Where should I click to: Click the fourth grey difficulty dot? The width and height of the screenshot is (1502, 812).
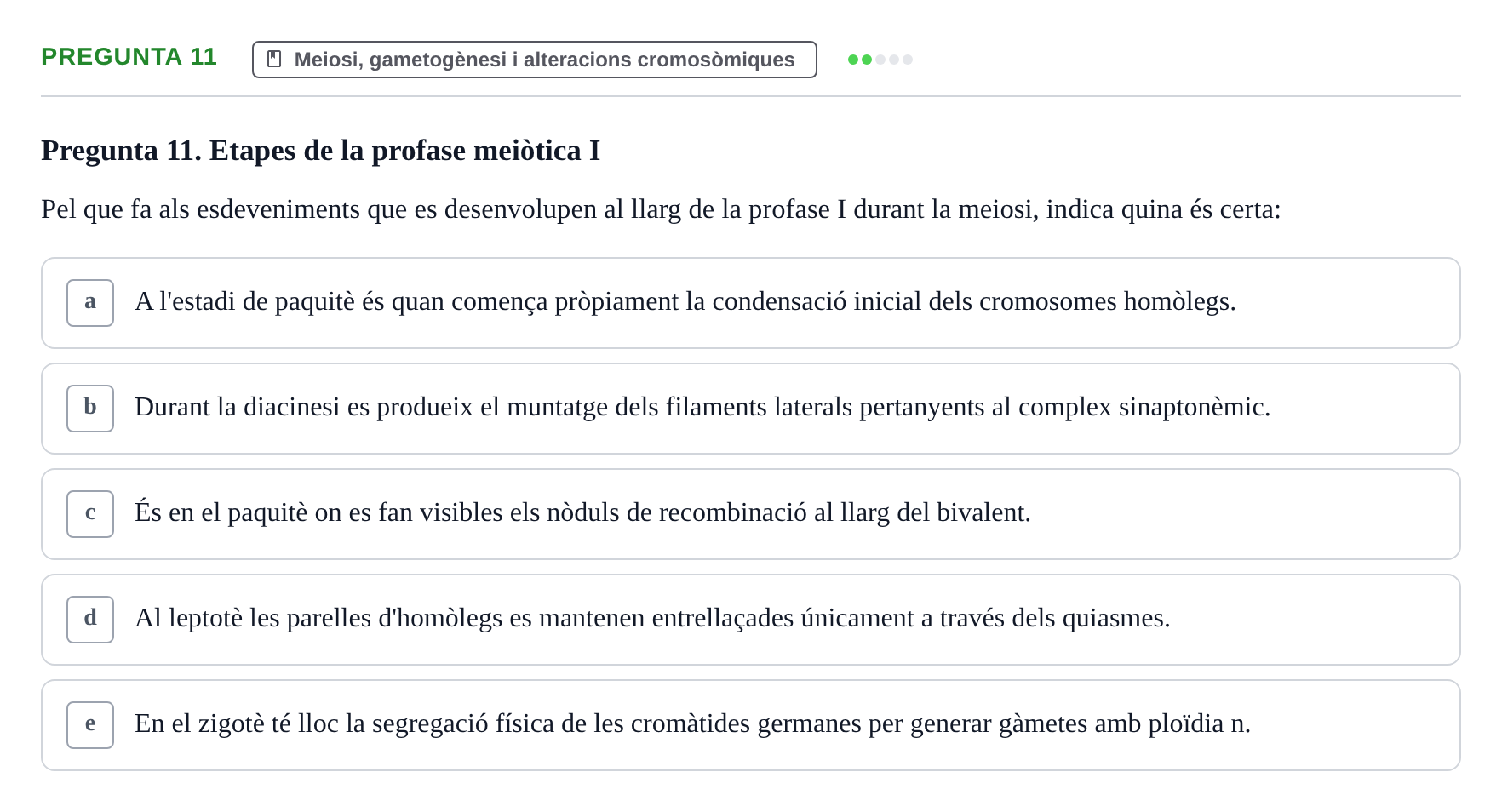(894, 60)
